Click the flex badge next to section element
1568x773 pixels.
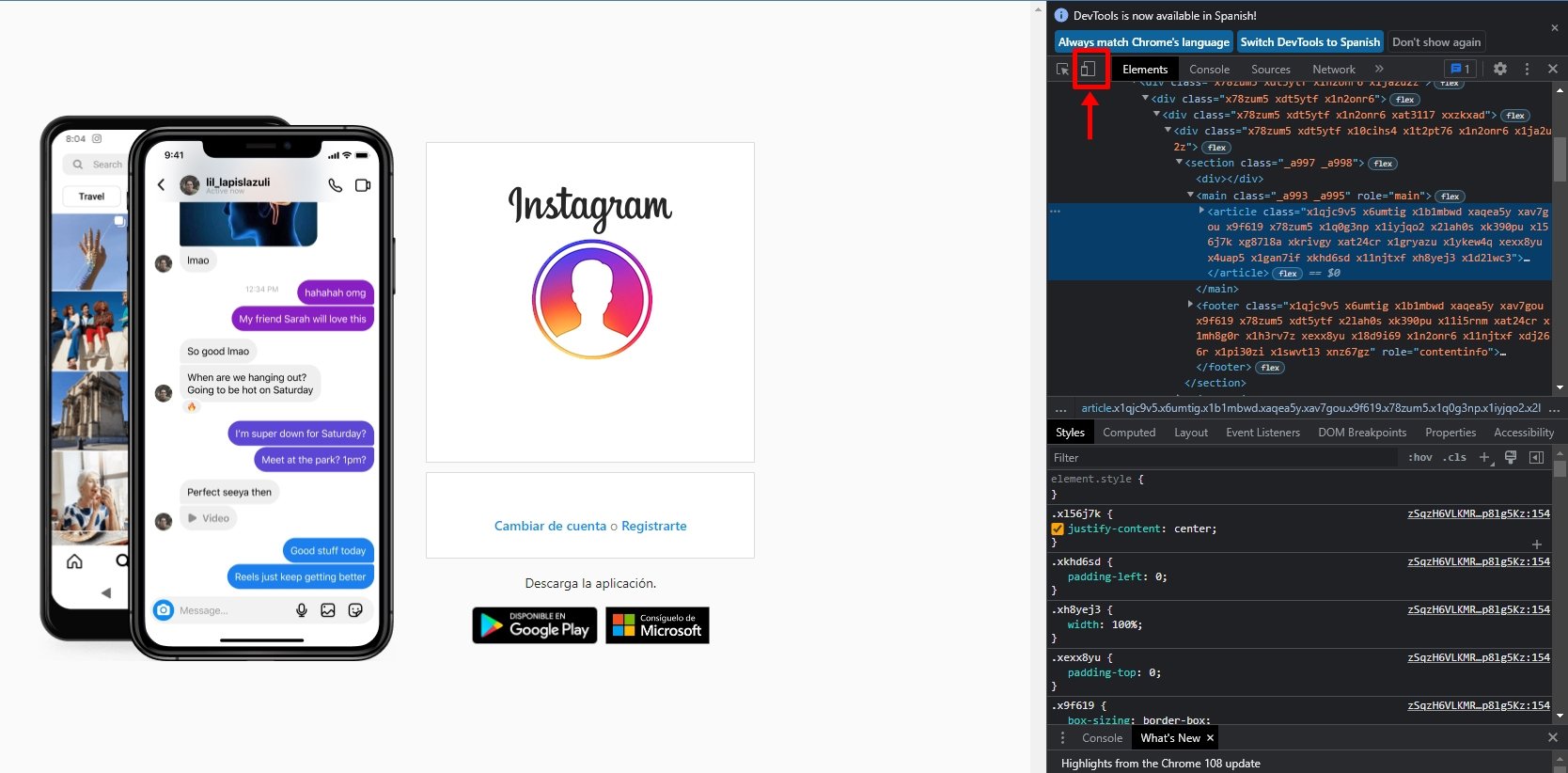coord(1383,164)
